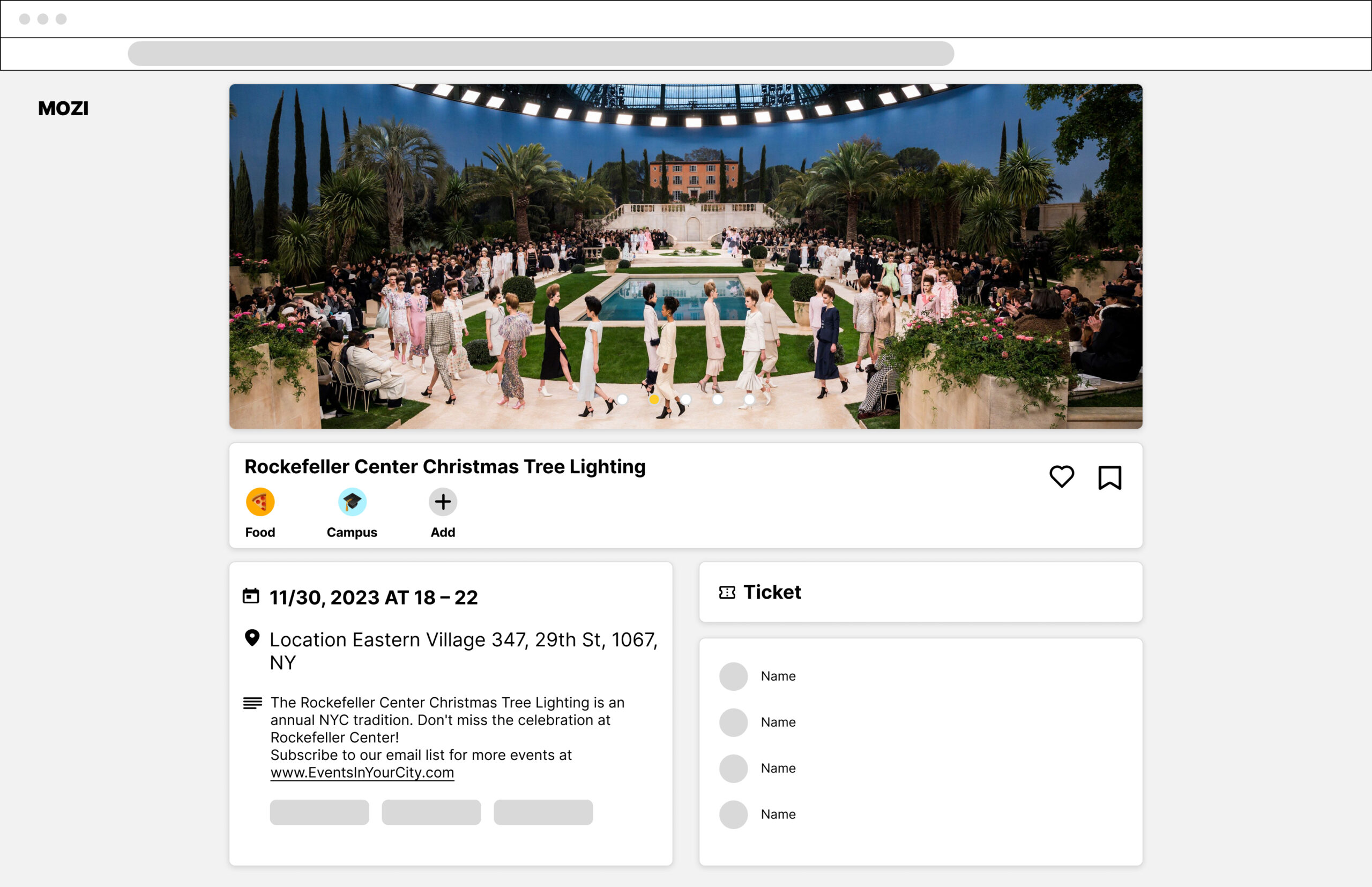The height and width of the screenshot is (887, 1372).
Task: Click the Campus label
Action: pyautogui.click(x=352, y=532)
